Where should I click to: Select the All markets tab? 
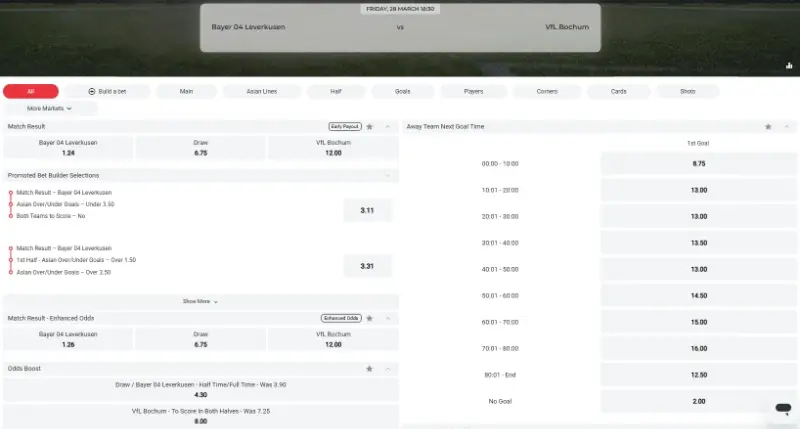coord(31,91)
